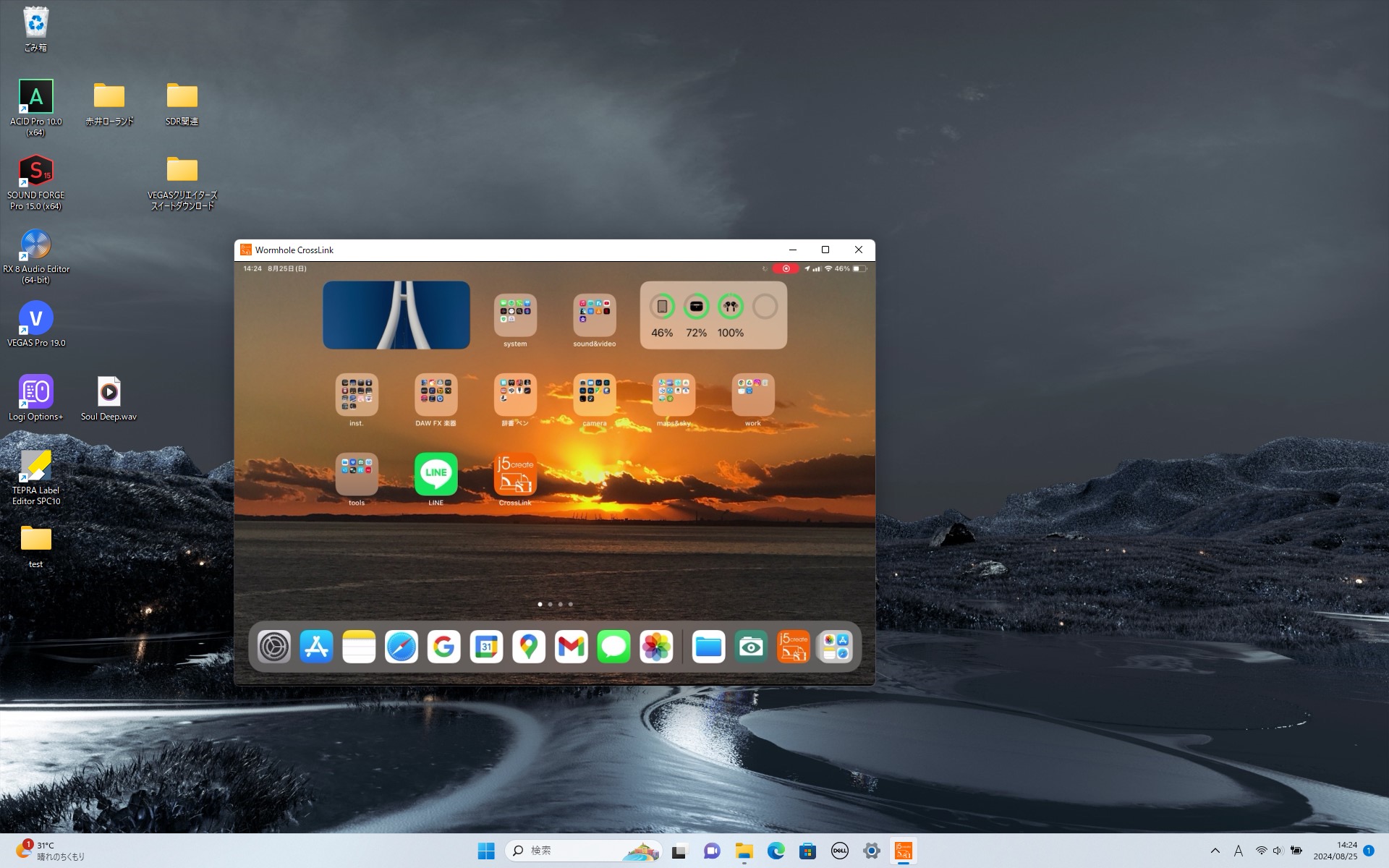Launch the CrossLink app on home screen
Image resolution: width=1389 pixels, height=868 pixels.
515,474
